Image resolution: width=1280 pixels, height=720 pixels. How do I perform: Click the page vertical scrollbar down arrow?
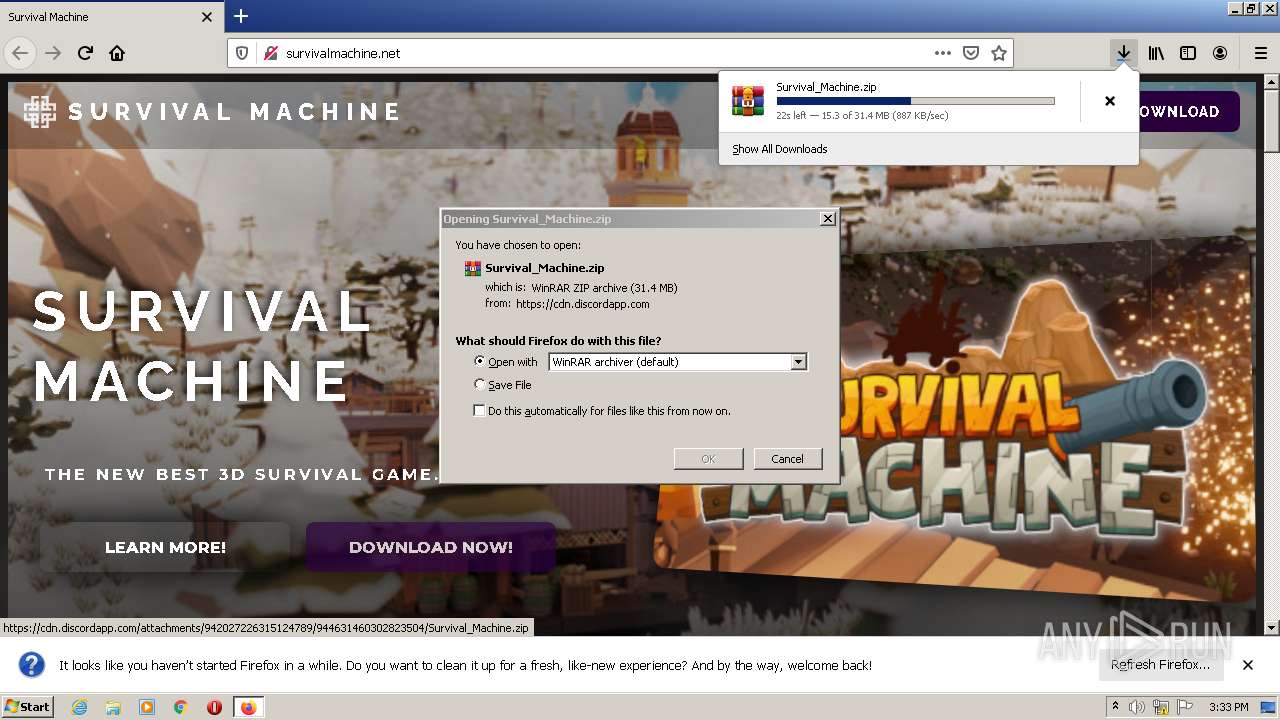click(1271, 627)
